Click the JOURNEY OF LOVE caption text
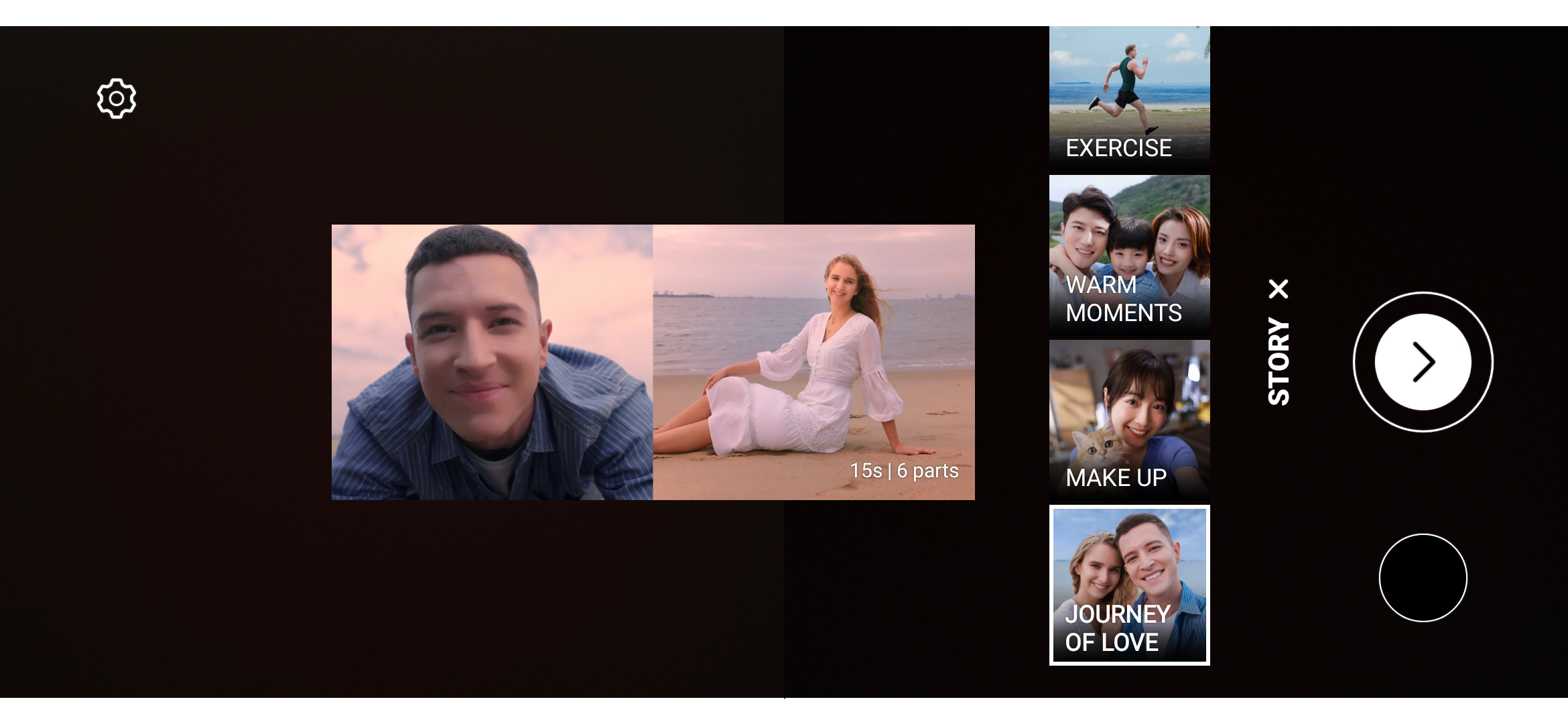Viewport: 1568px width, 724px height. [1117, 628]
